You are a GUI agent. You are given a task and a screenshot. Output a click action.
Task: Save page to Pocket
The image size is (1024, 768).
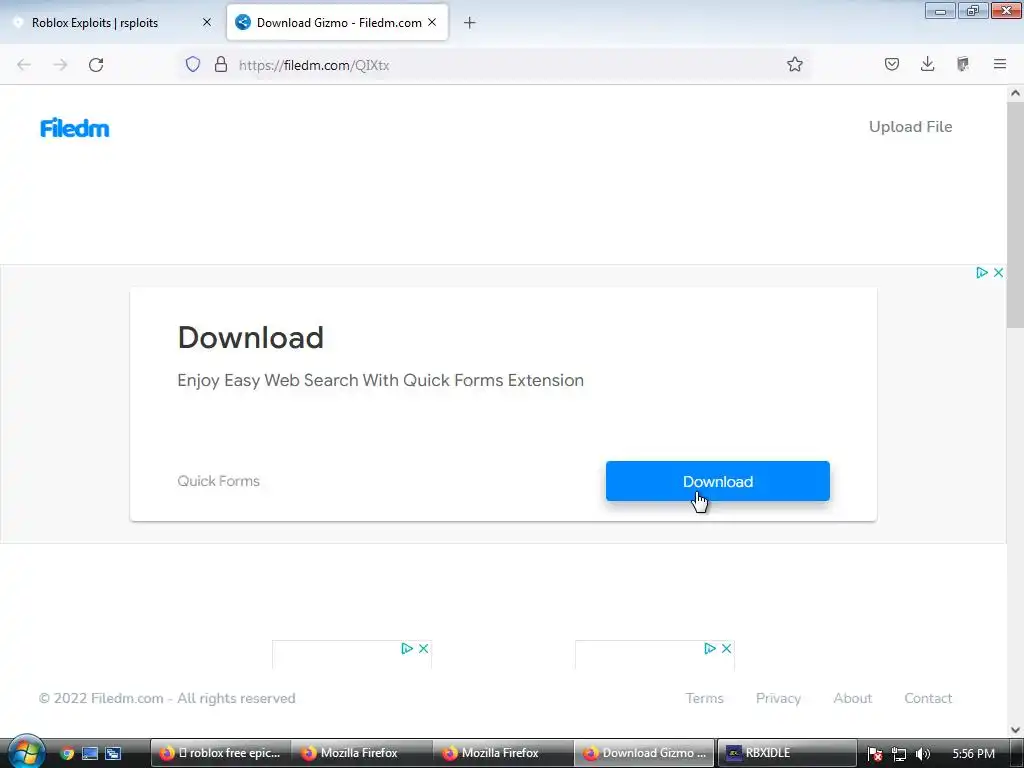pos(891,64)
